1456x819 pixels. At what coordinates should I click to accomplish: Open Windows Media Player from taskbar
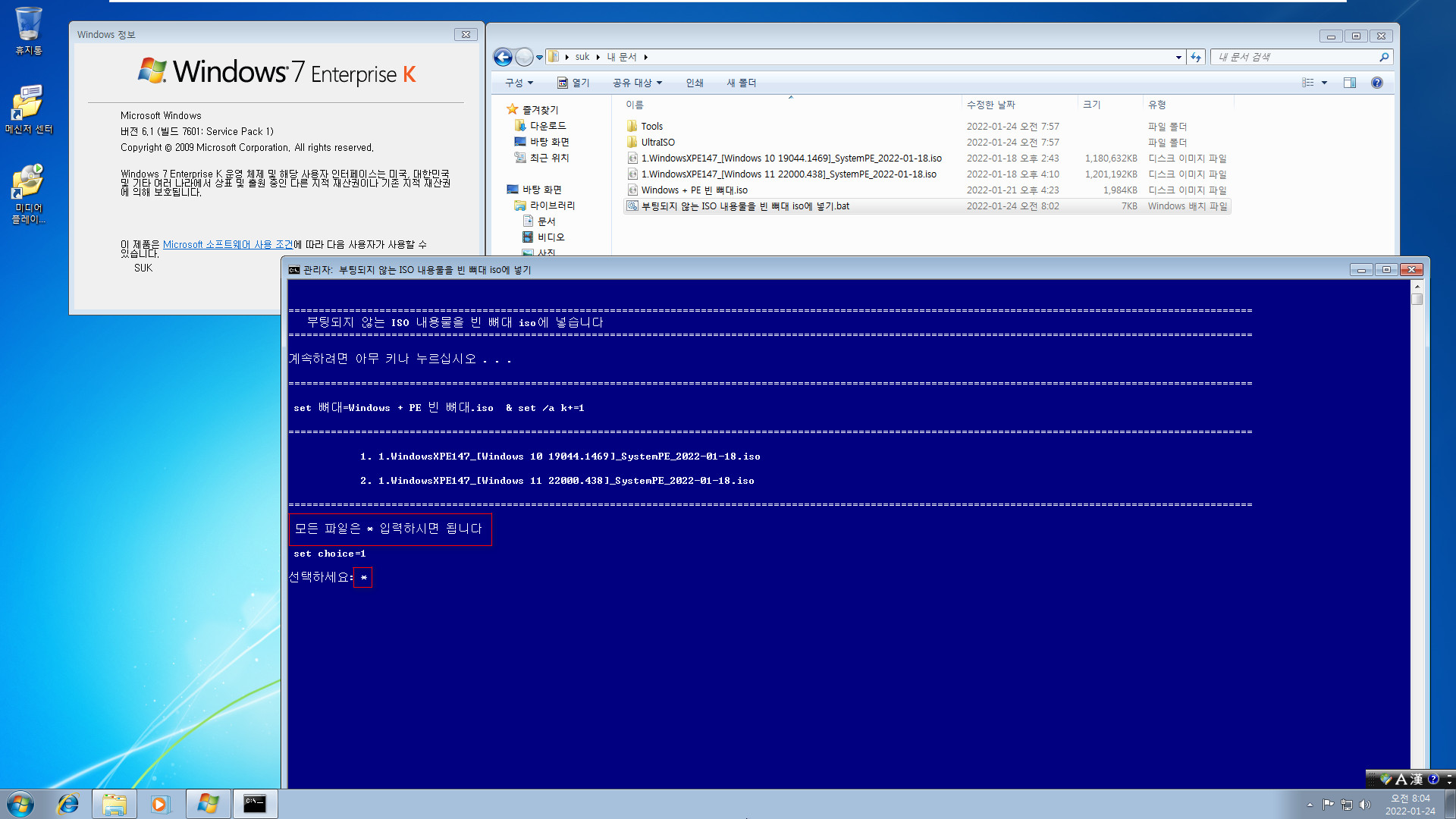click(x=160, y=804)
